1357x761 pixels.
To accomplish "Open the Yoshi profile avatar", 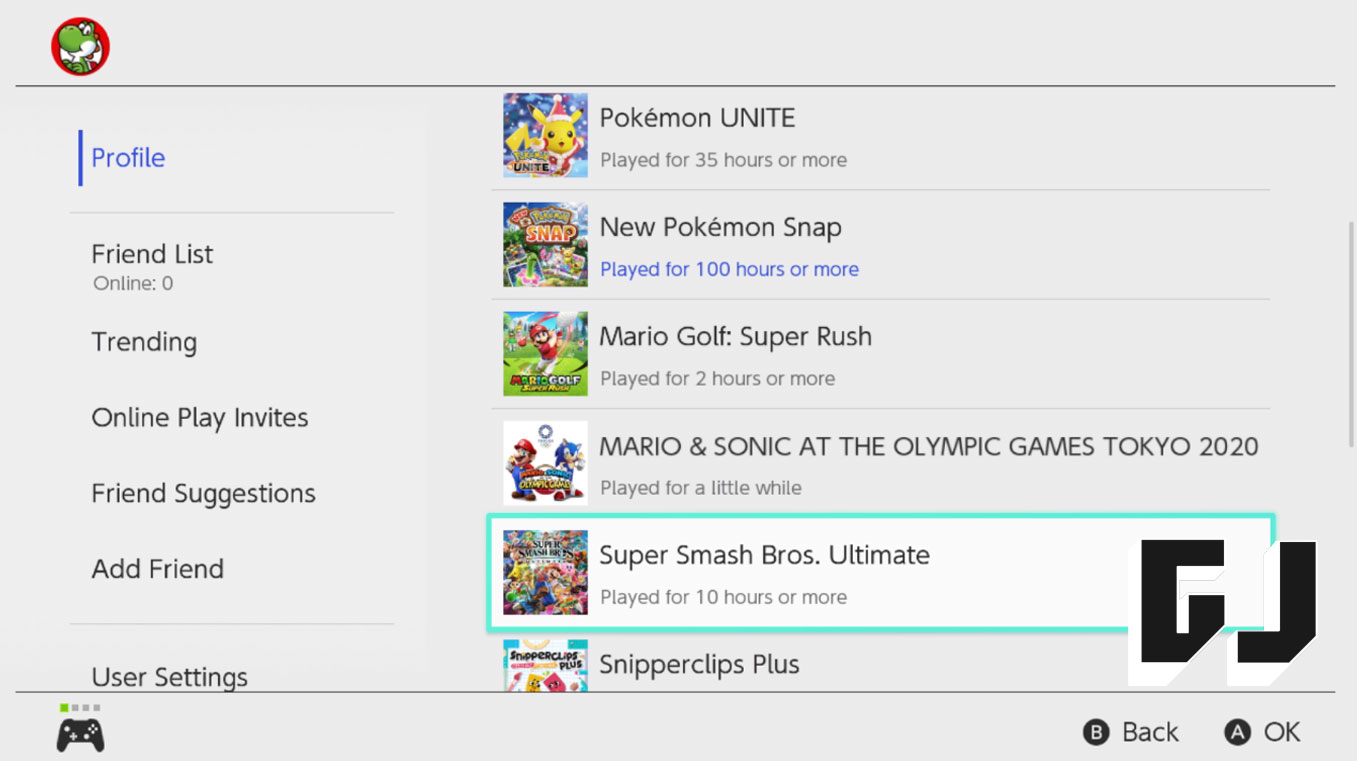I will click(x=80, y=46).
